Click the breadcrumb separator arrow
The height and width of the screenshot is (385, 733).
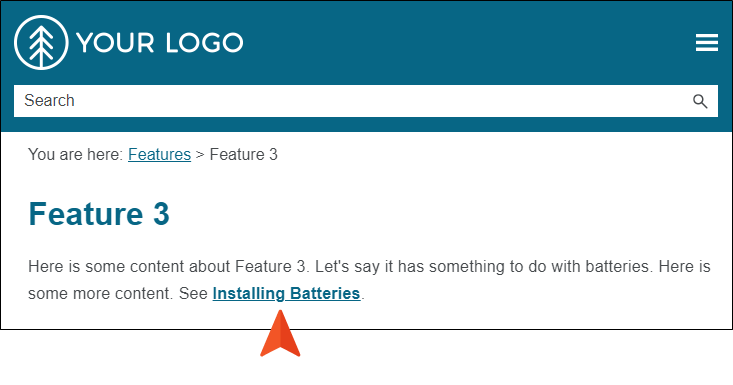coord(200,155)
